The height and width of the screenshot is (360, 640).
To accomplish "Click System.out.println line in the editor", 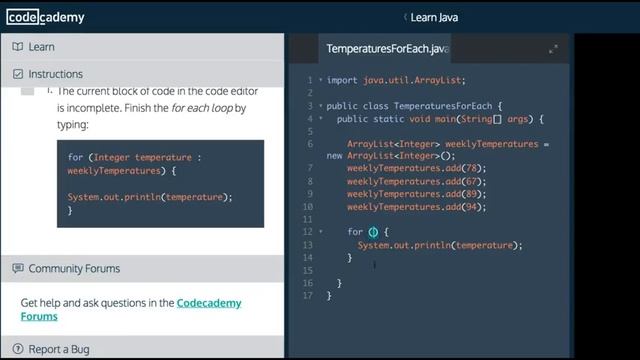I will coord(440,245).
